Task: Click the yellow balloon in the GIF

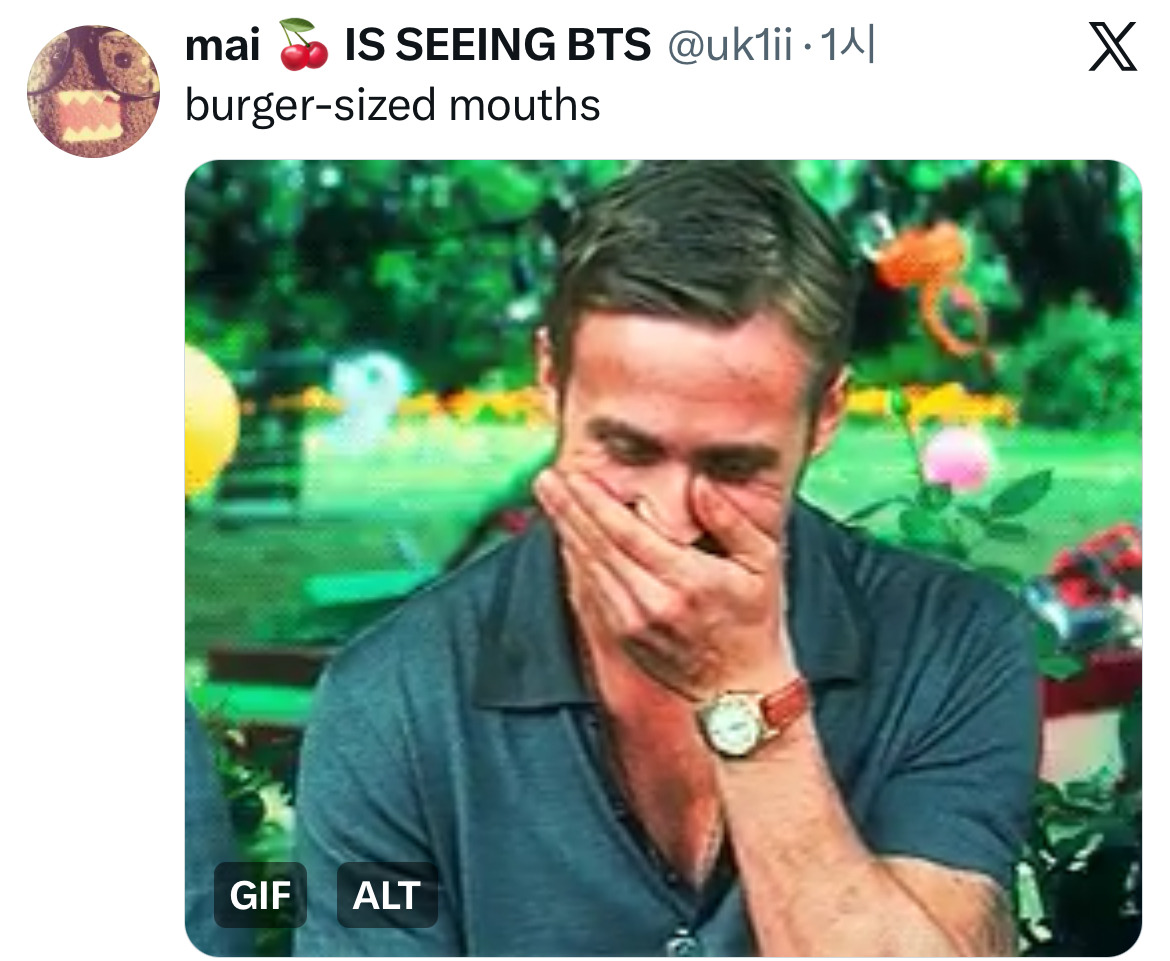Action: (209, 420)
